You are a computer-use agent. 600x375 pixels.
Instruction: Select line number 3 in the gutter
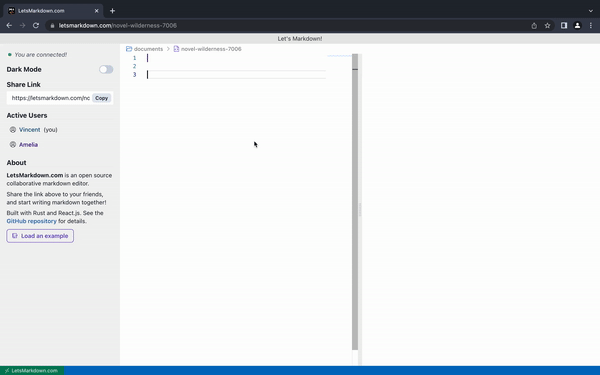click(x=135, y=75)
